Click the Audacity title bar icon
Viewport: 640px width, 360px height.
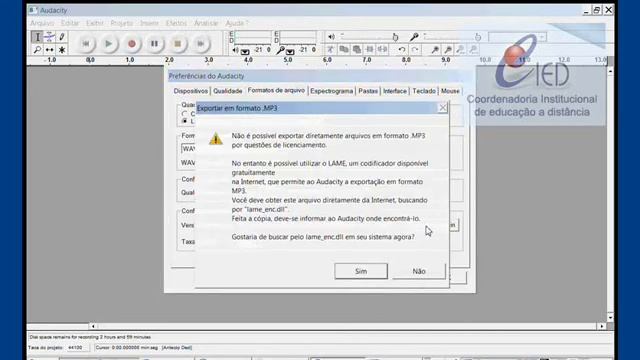[x=33, y=10]
